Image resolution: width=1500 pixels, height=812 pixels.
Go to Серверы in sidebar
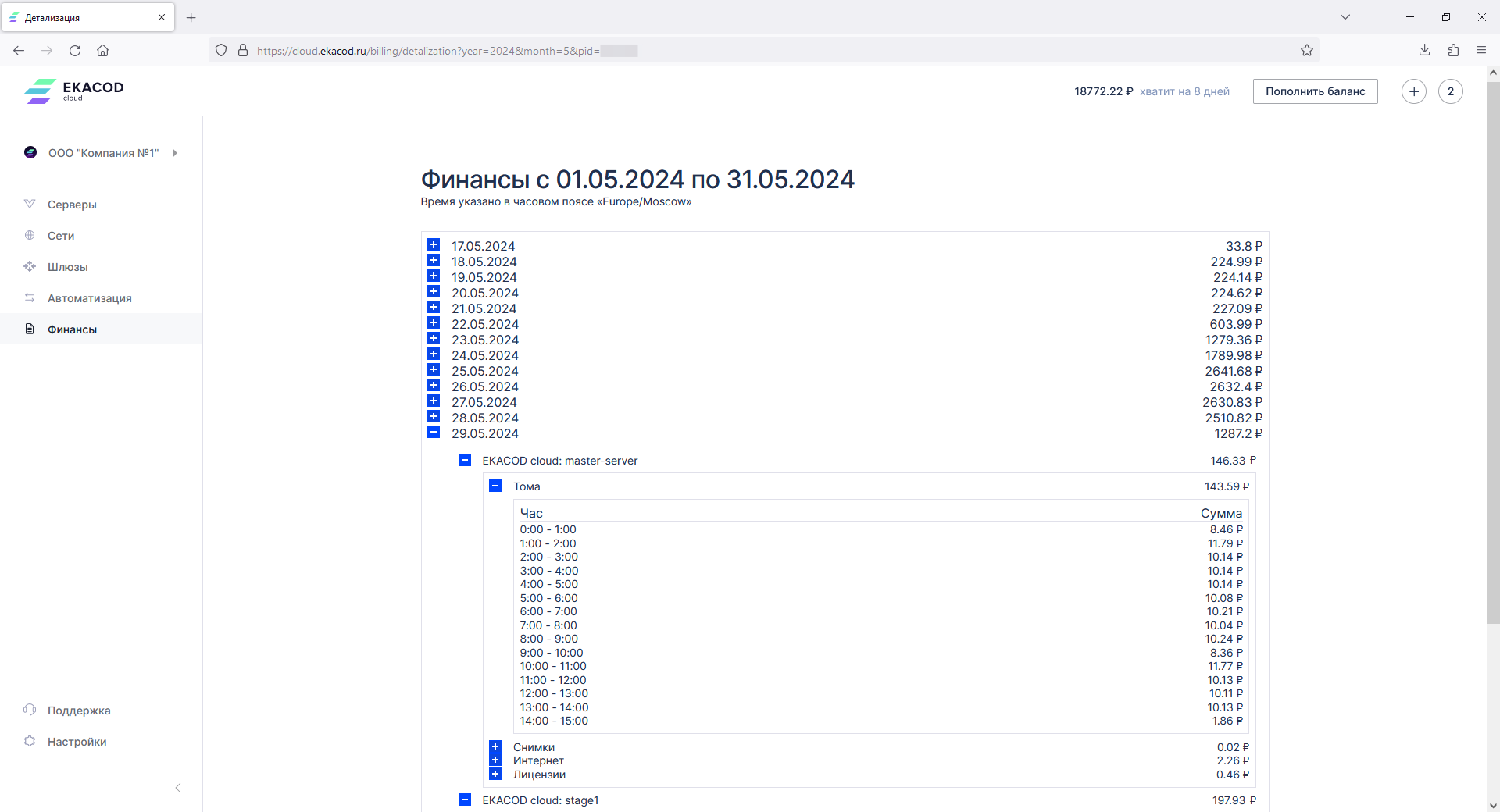click(x=72, y=205)
